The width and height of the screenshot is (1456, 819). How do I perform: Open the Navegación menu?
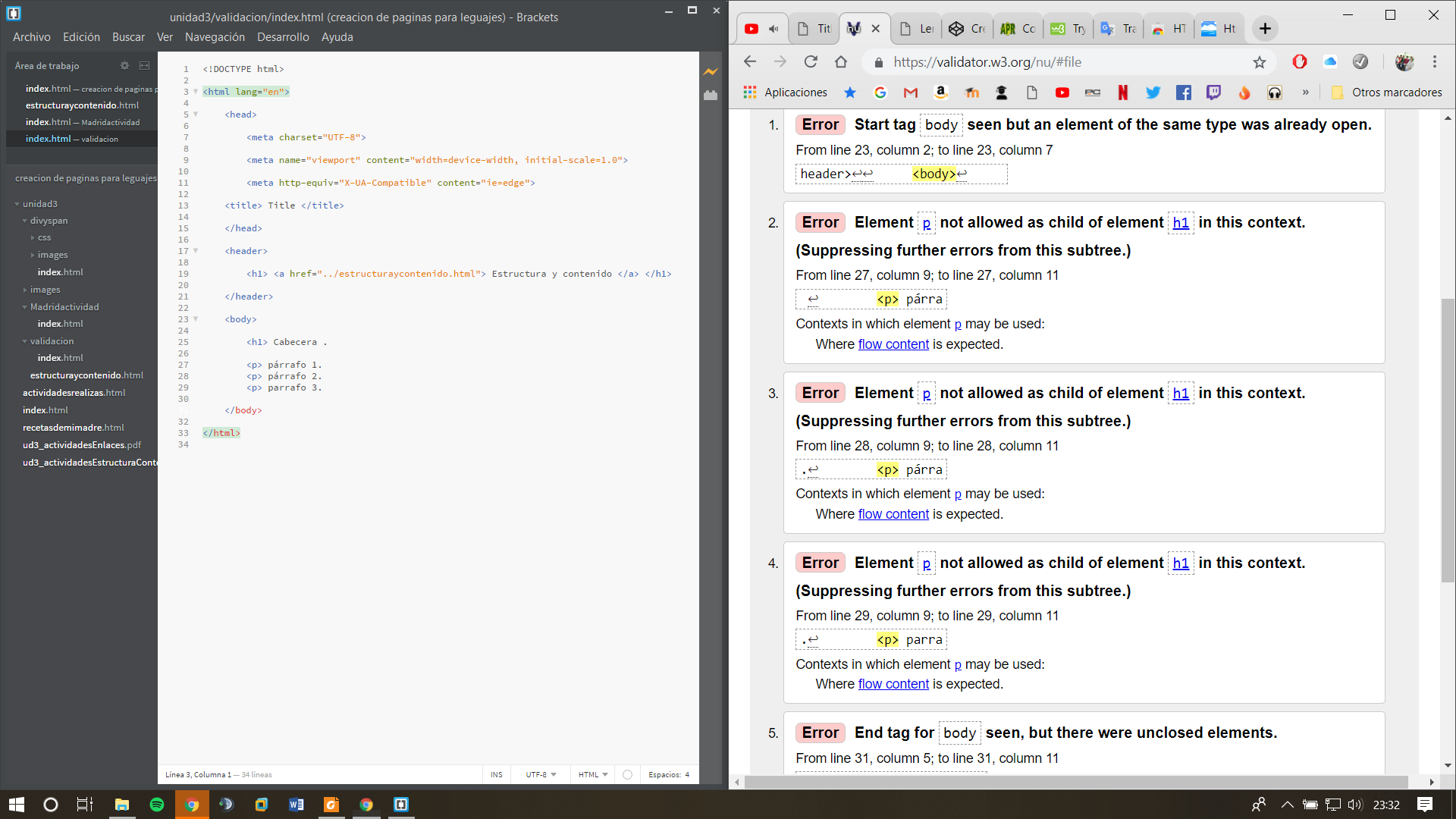[x=215, y=37]
